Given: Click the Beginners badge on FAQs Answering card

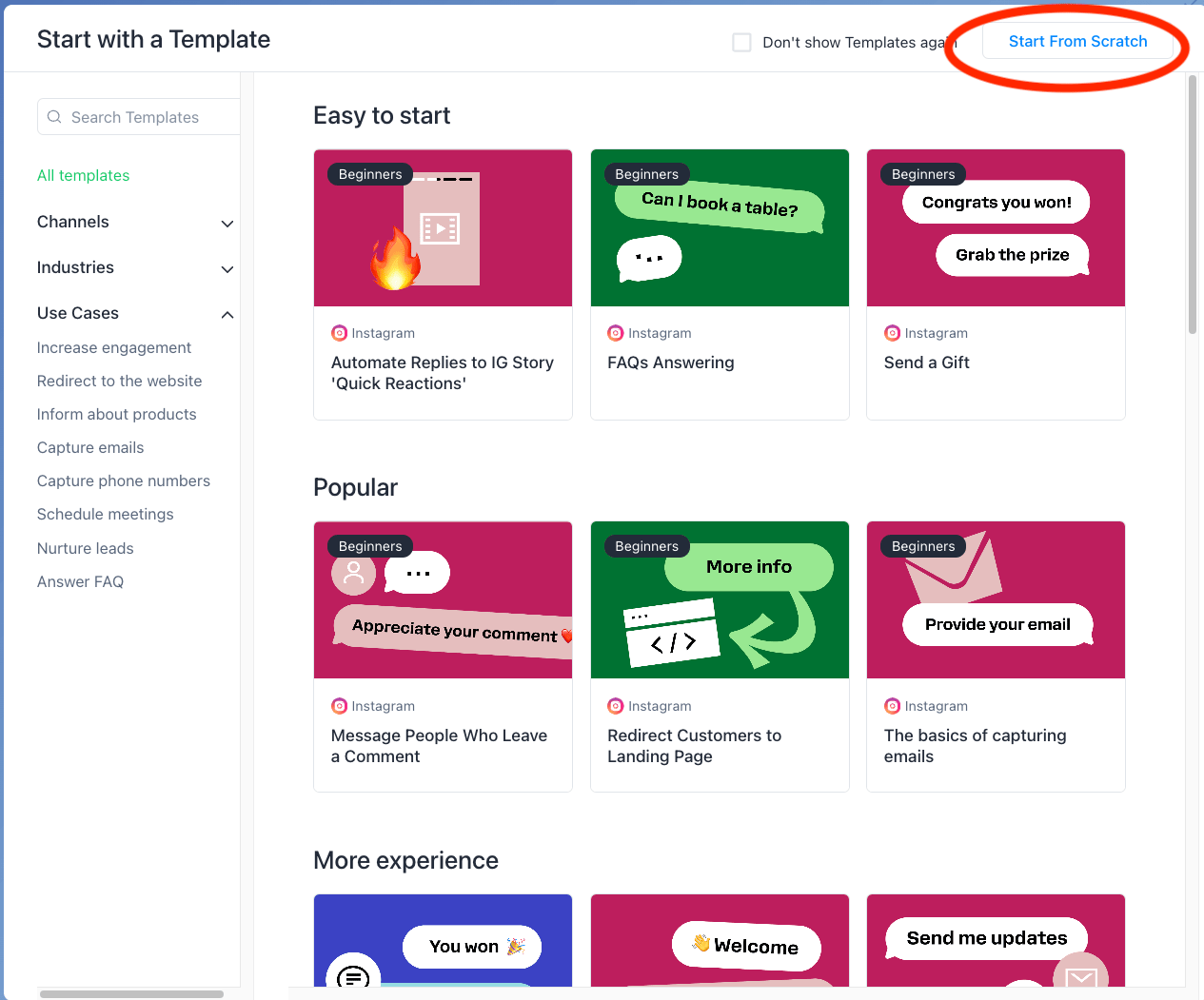Looking at the screenshot, I should tap(647, 174).
